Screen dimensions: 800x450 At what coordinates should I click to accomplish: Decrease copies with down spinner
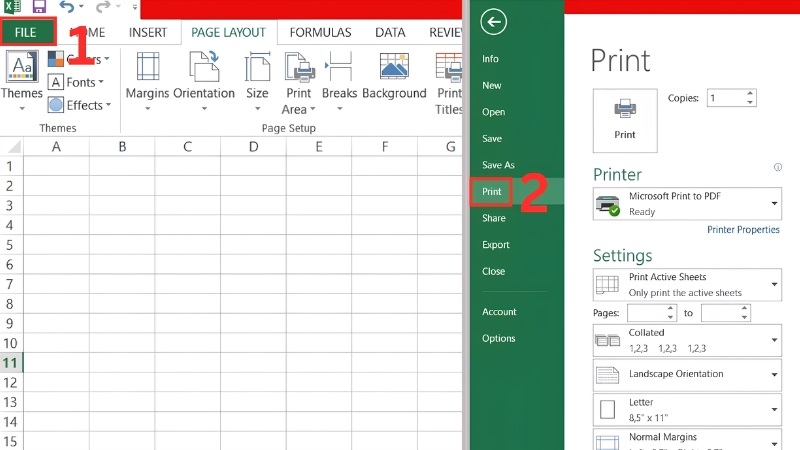tap(750, 102)
